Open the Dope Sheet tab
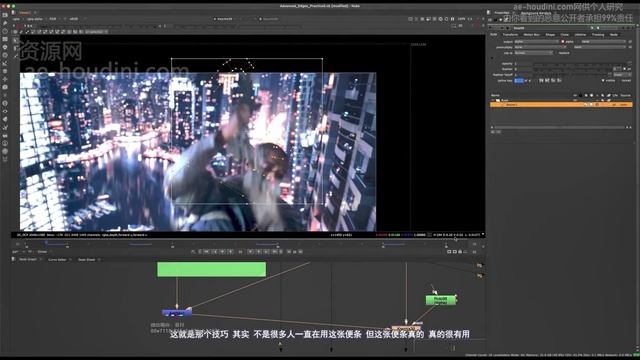The height and width of the screenshot is (360, 640). click(87, 260)
